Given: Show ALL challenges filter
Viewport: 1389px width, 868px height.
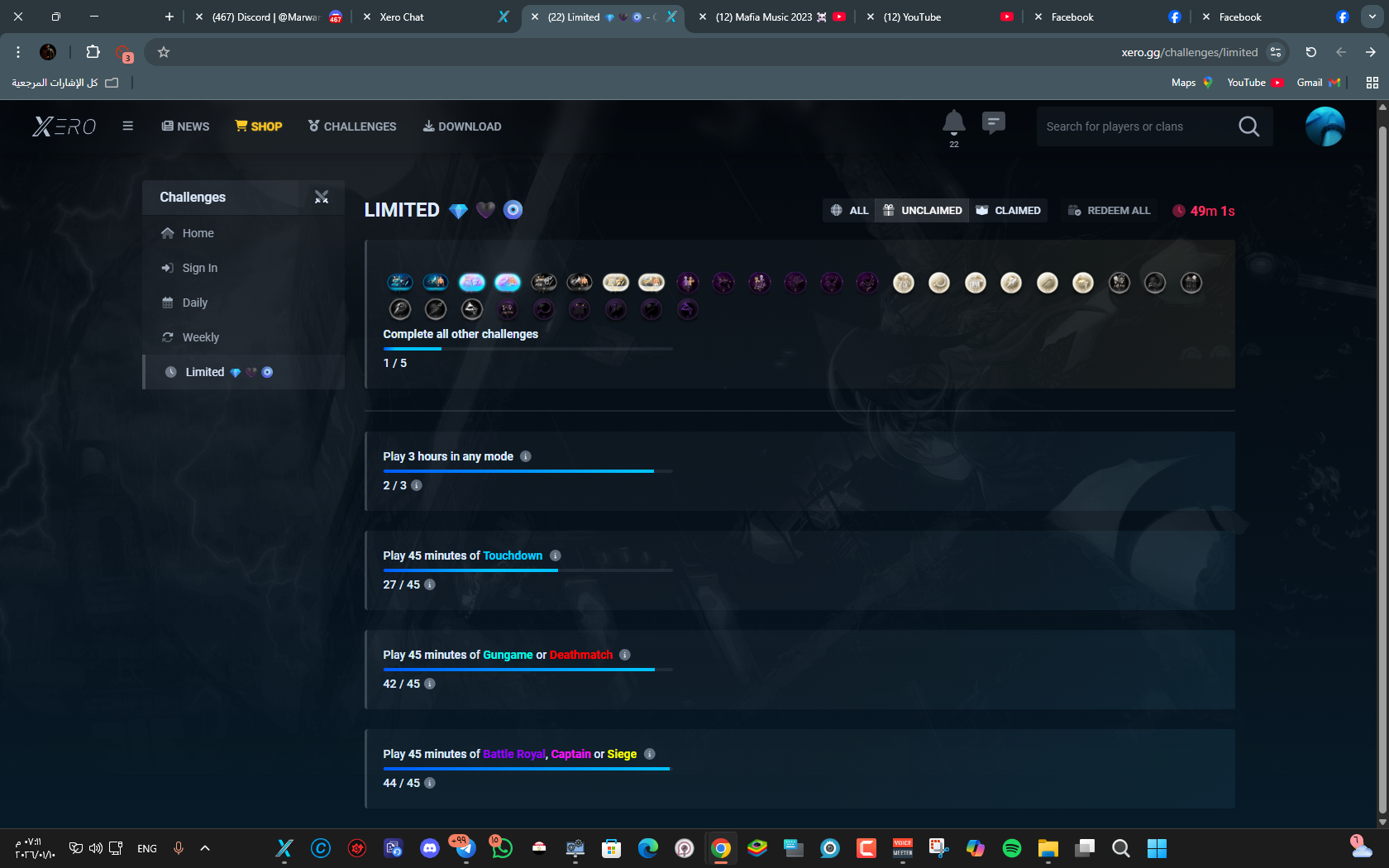Looking at the screenshot, I should point(850,211).
